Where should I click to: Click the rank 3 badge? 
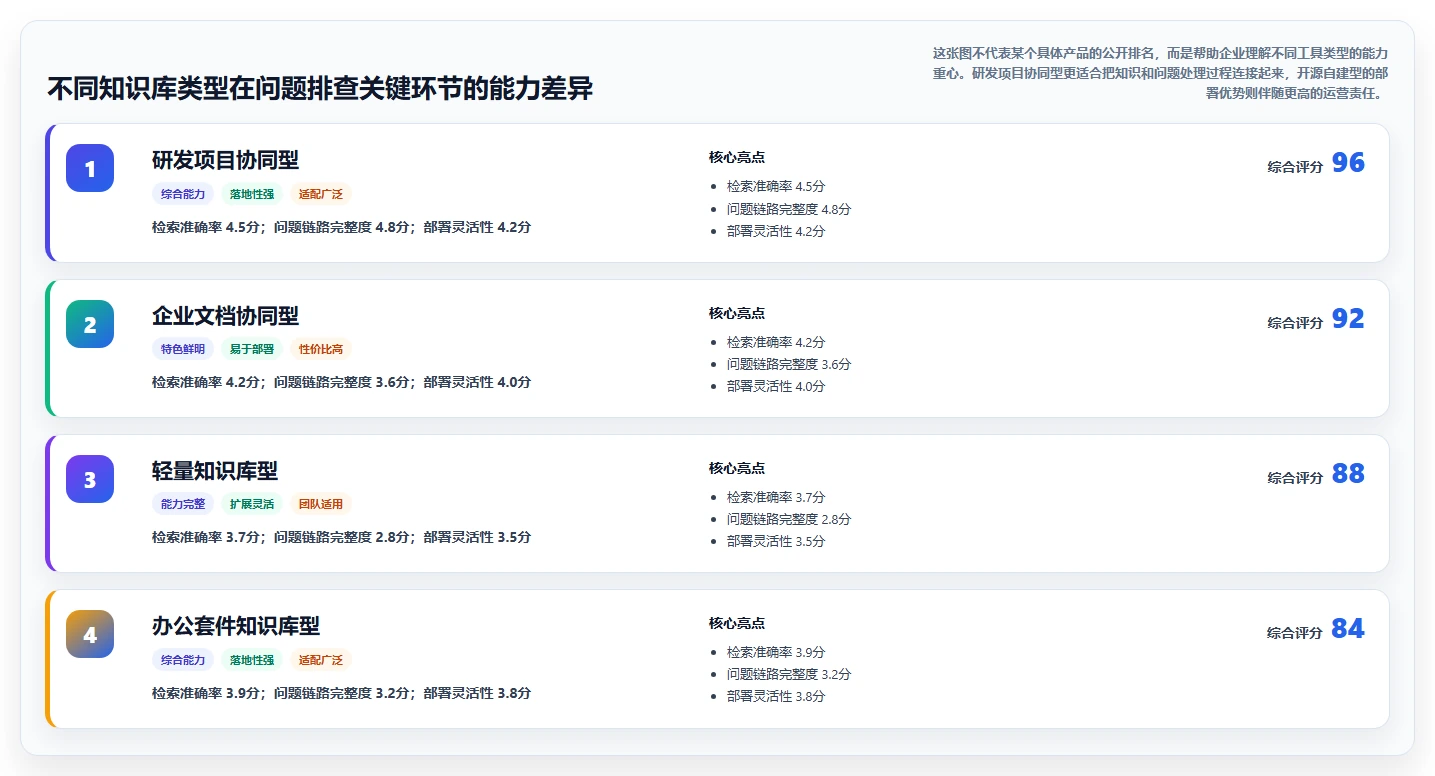tap(90, 479)
